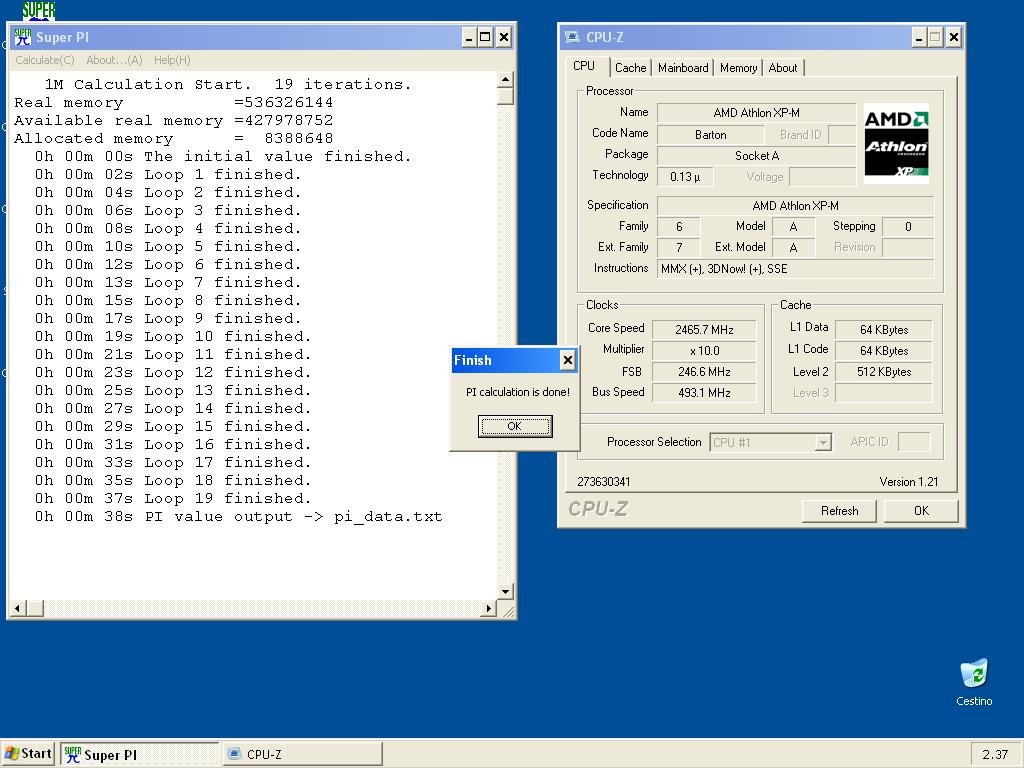The height and width of the screenshot is (768, 1024).
Task: Minimize the Super PI window
Action: coord(470,37)
